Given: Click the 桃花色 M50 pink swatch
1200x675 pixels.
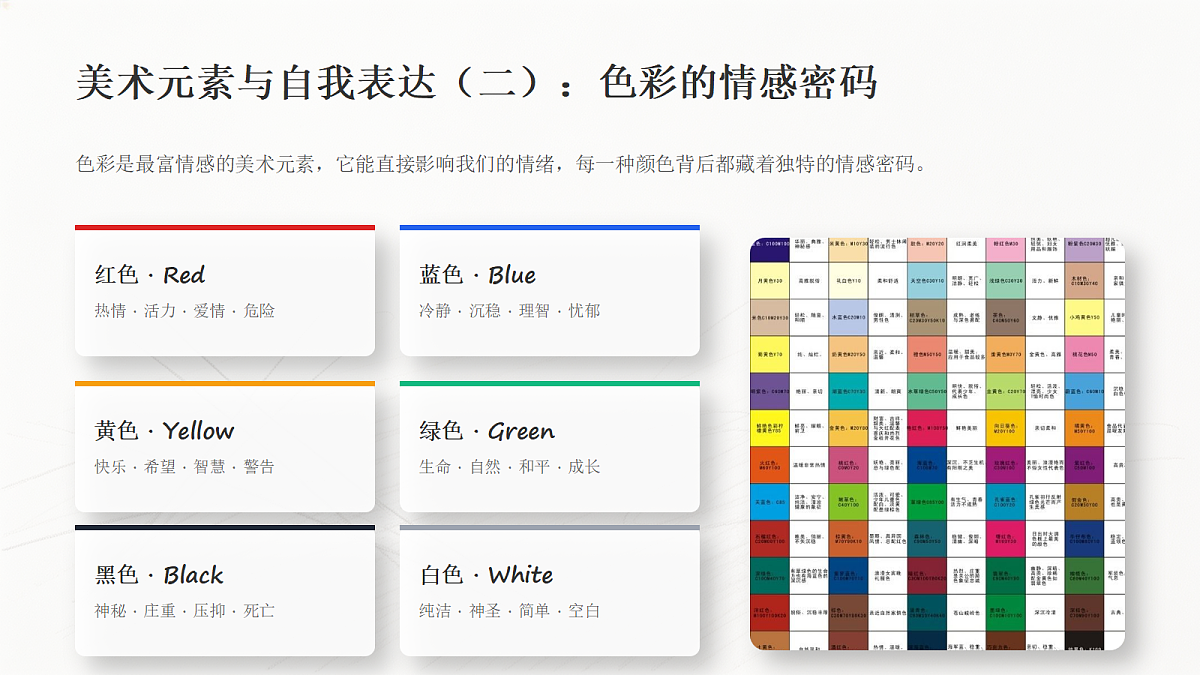Looking at the screenshot, I should tap(1084, 355).
